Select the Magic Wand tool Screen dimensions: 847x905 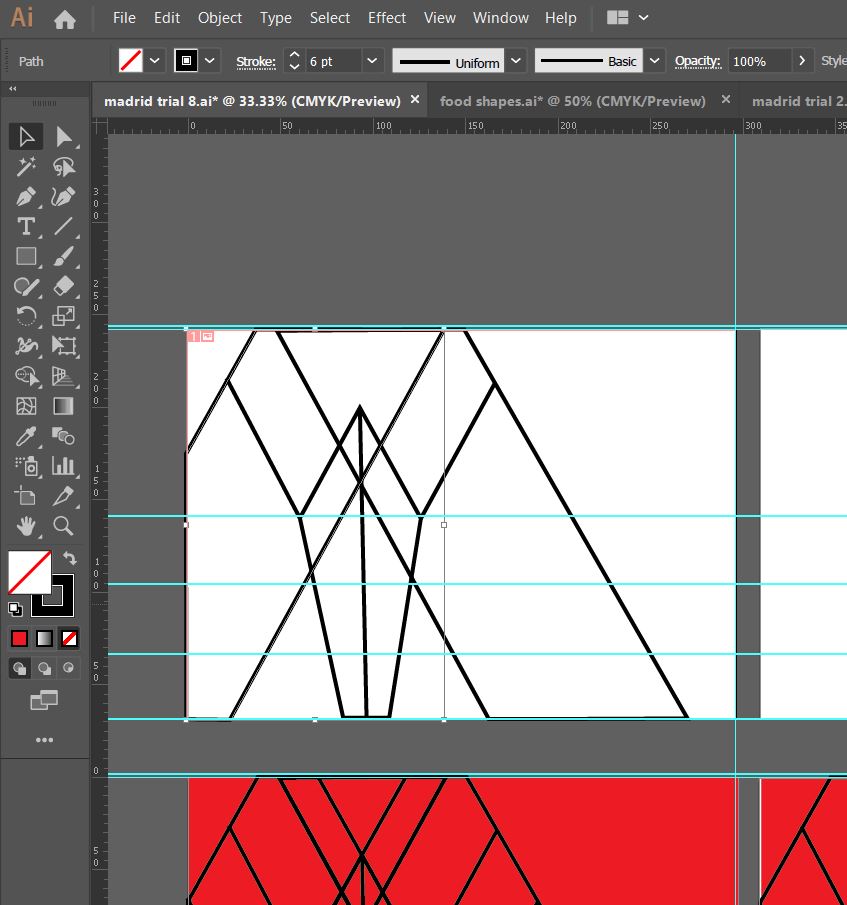pos(26,167)
